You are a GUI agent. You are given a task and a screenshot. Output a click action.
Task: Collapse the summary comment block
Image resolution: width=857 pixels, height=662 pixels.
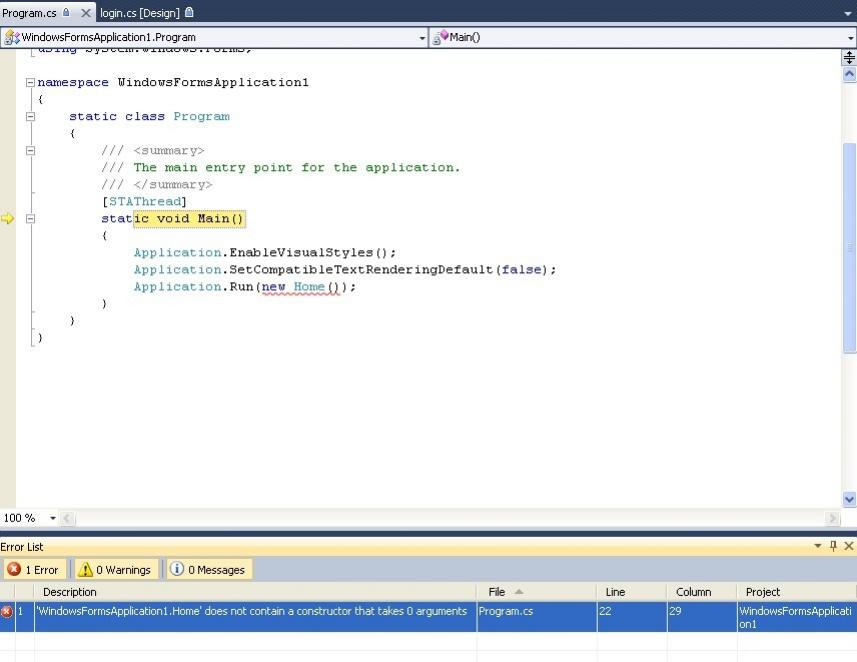pyautogui.click(x=31, y=150)
